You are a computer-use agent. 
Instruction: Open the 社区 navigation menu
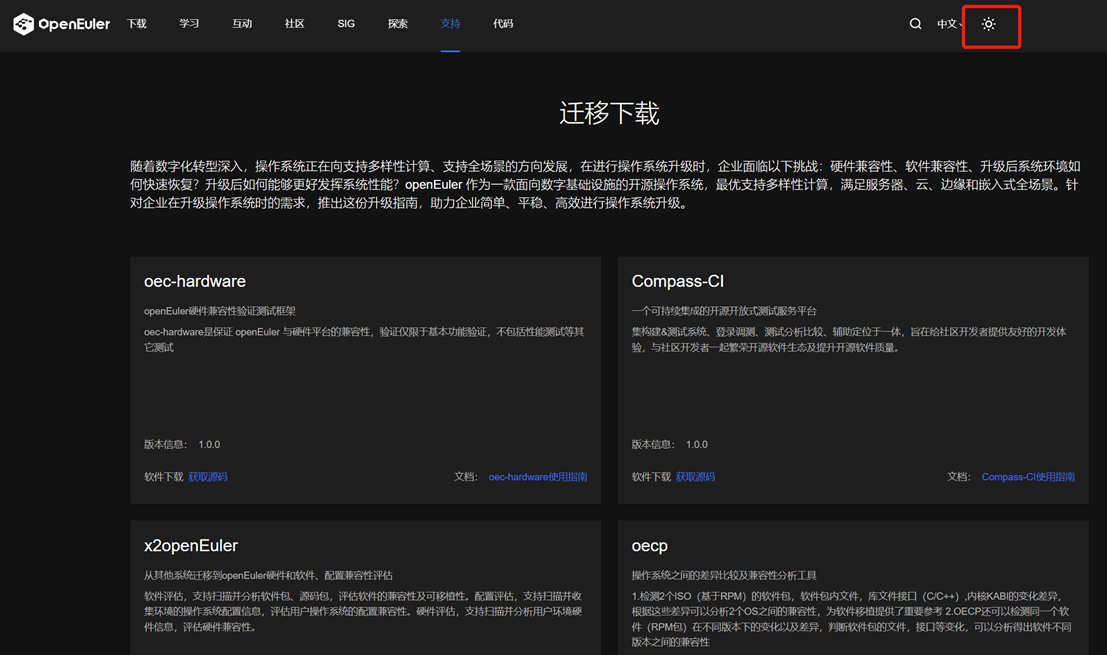294,24
